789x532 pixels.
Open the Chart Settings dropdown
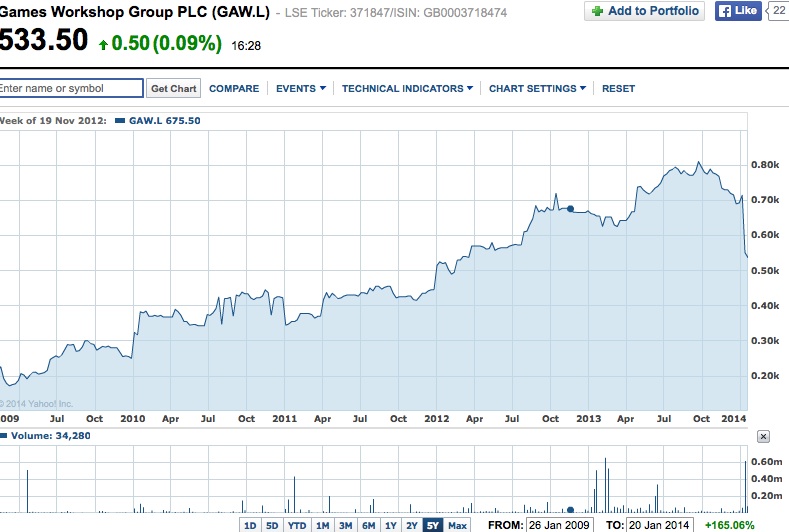538,89
